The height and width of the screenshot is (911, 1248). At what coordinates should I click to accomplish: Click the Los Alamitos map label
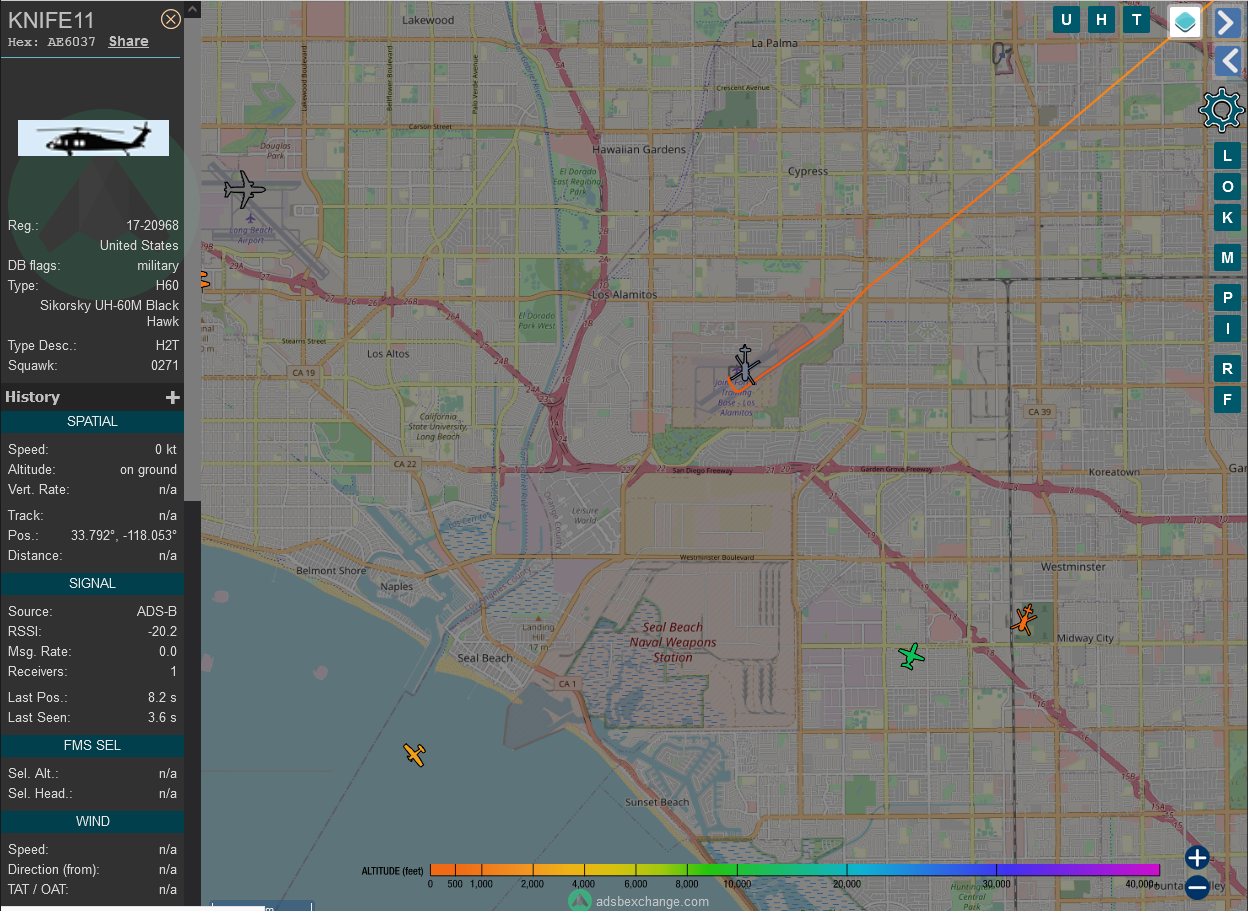coord(625,295)
